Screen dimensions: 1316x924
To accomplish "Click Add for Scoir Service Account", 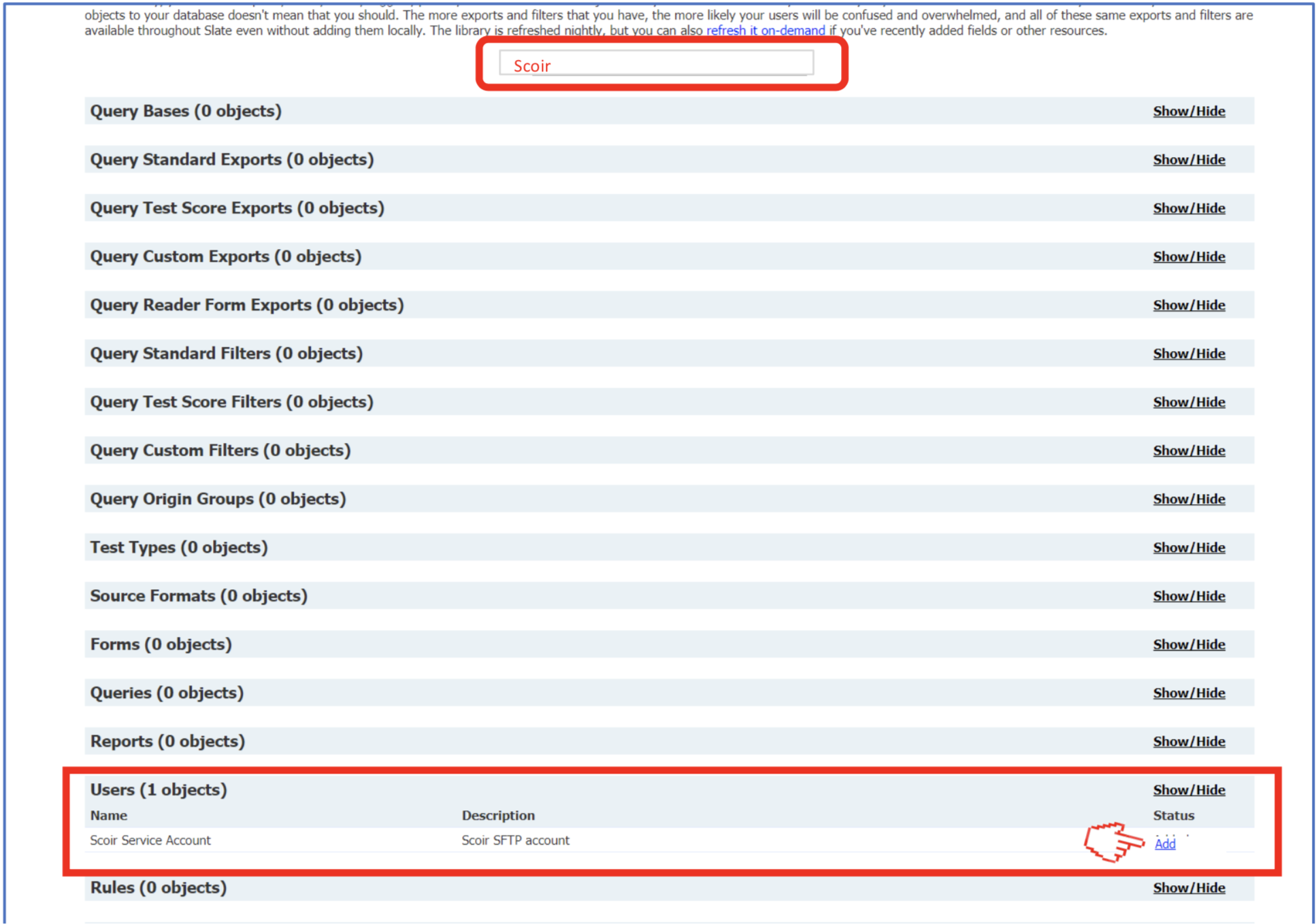I will coord(1165,844).
